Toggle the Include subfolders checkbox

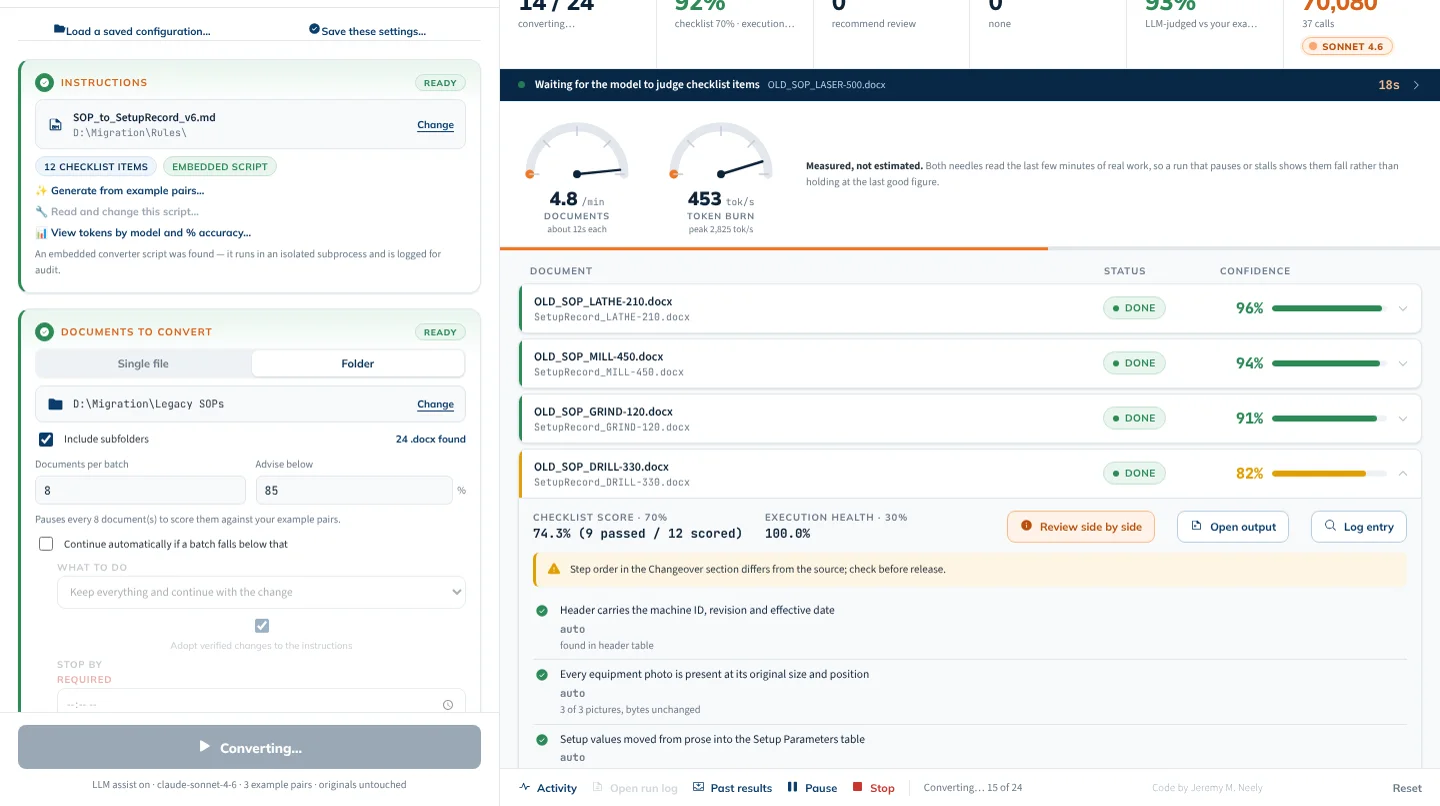[46, 439]
